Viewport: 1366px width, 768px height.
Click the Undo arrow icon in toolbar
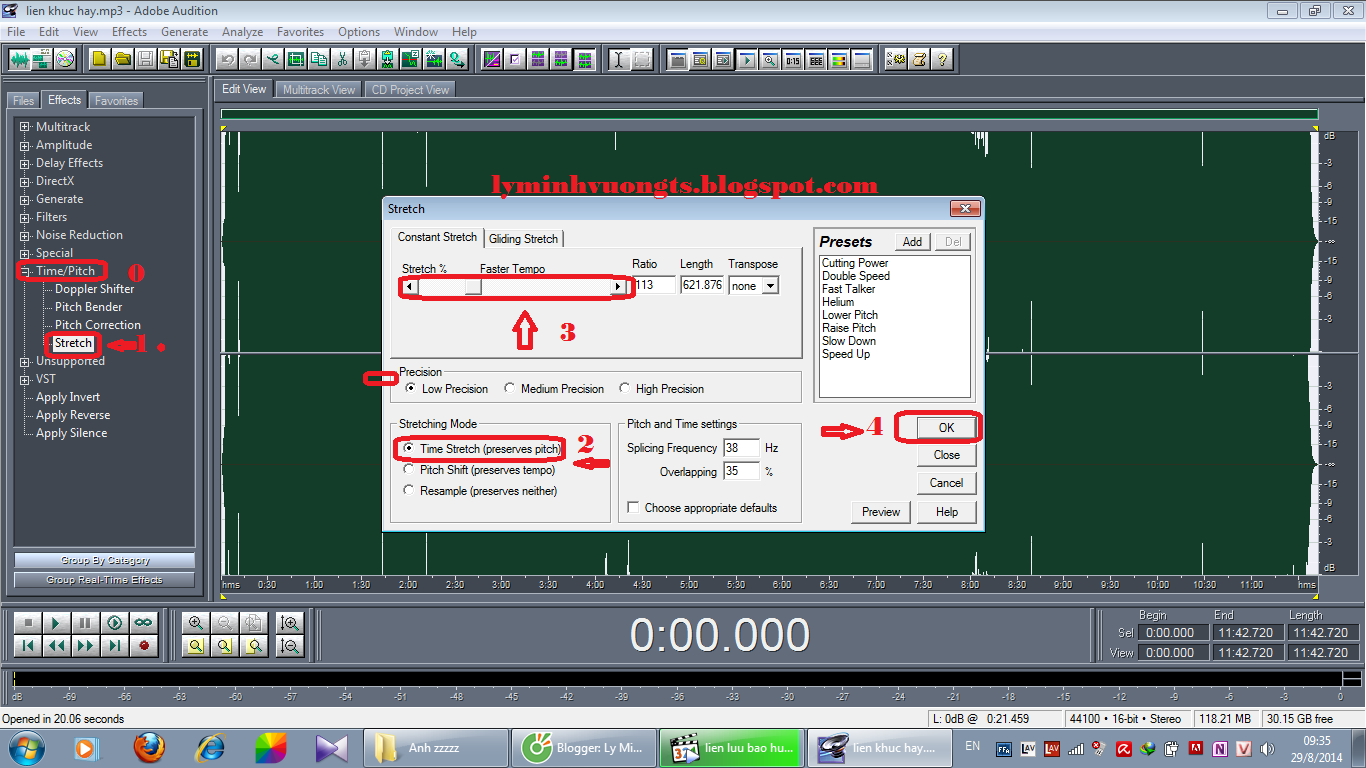227,59
